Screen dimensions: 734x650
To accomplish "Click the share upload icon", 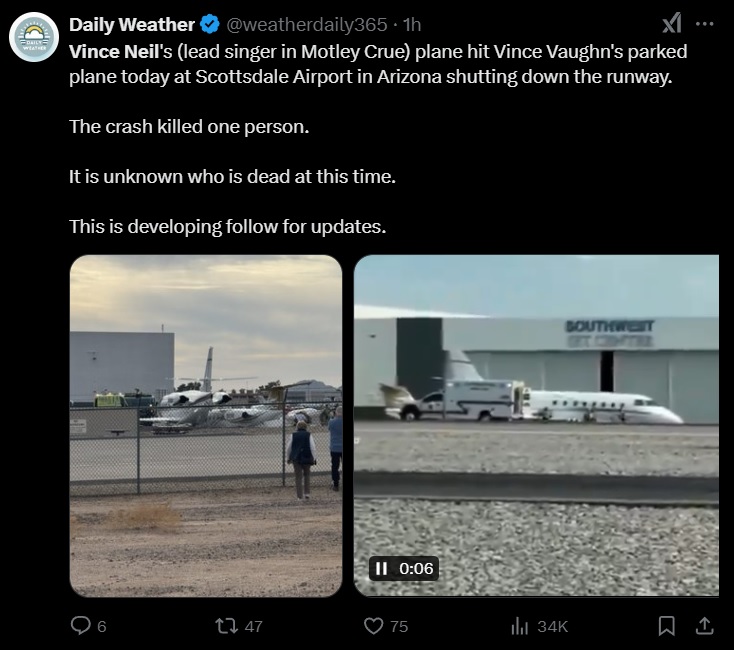I will tap(704, 626).
